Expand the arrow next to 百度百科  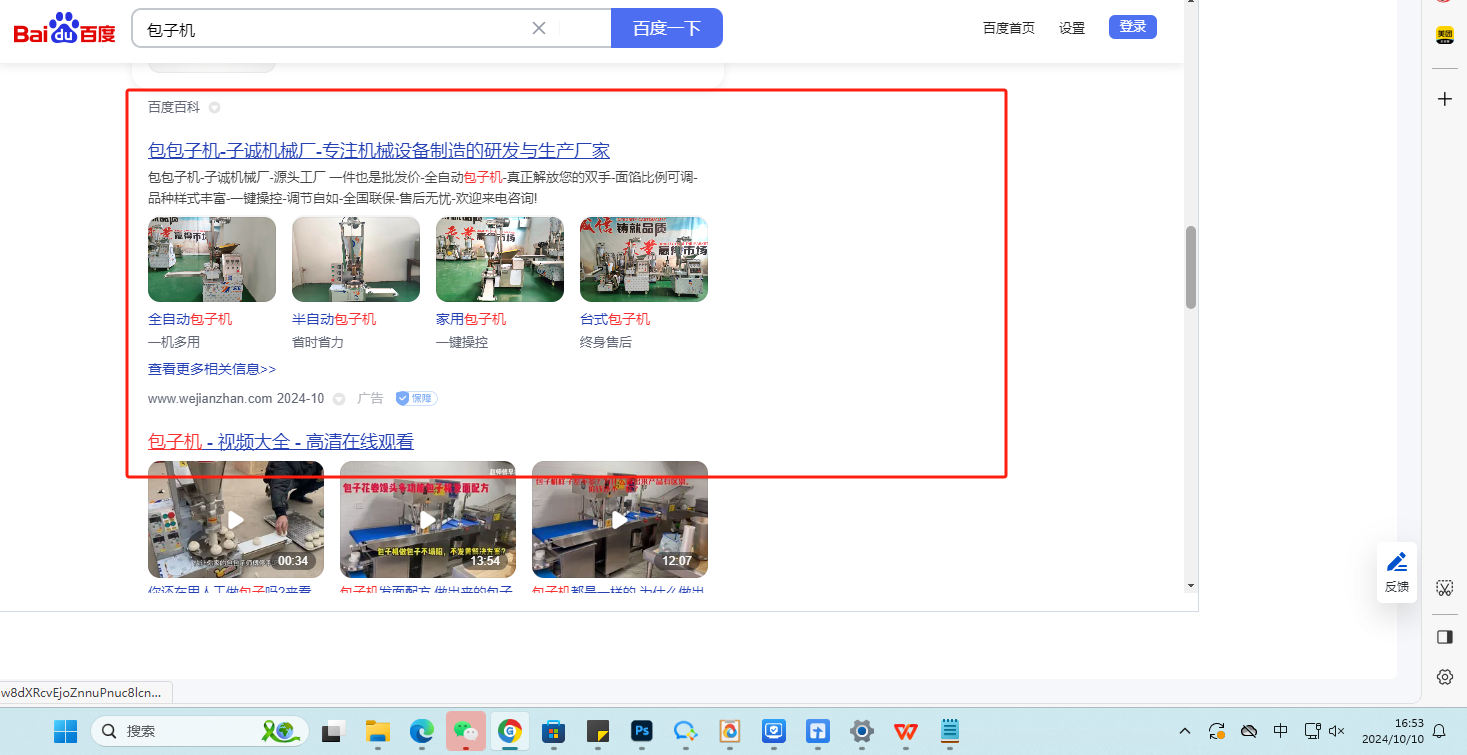click(x=214, y=108)
